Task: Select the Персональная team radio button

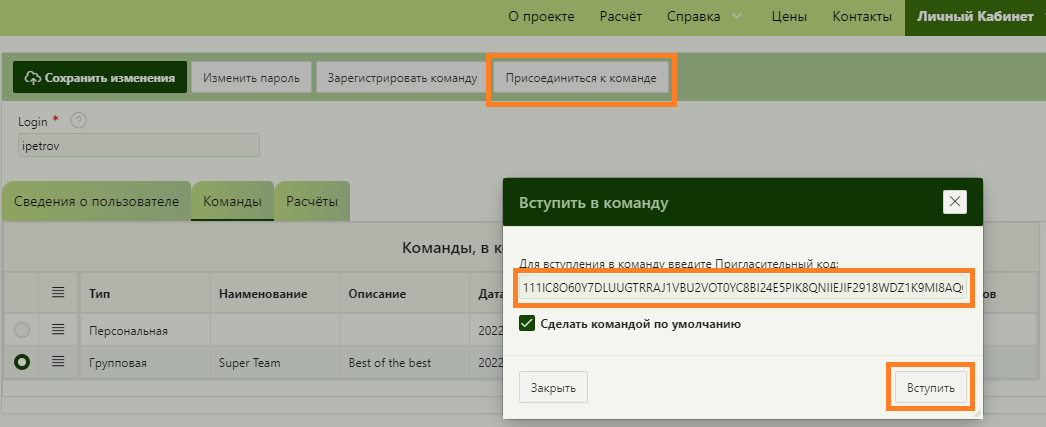Action: pyautogui.click(x=22, y=329)
